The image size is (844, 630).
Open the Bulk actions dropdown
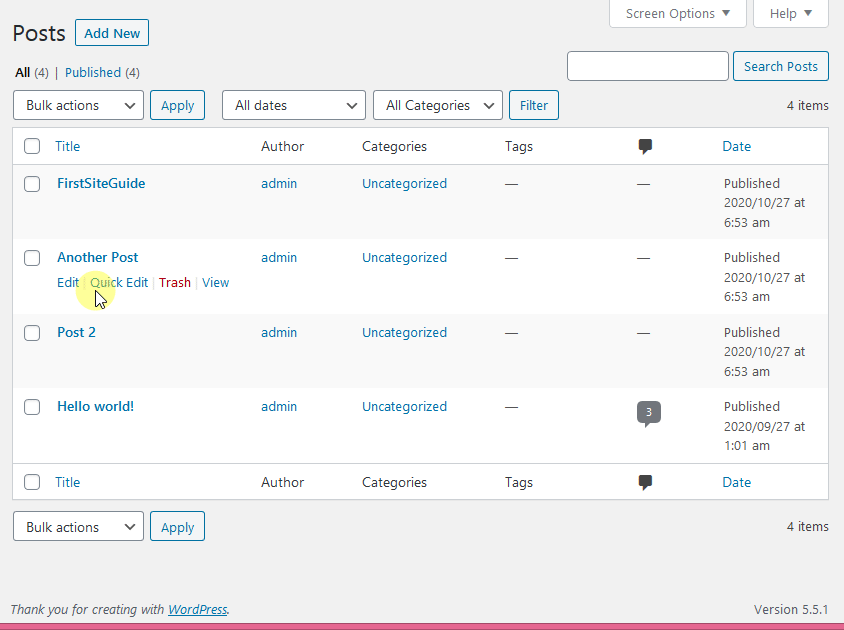tap(78, 105)
